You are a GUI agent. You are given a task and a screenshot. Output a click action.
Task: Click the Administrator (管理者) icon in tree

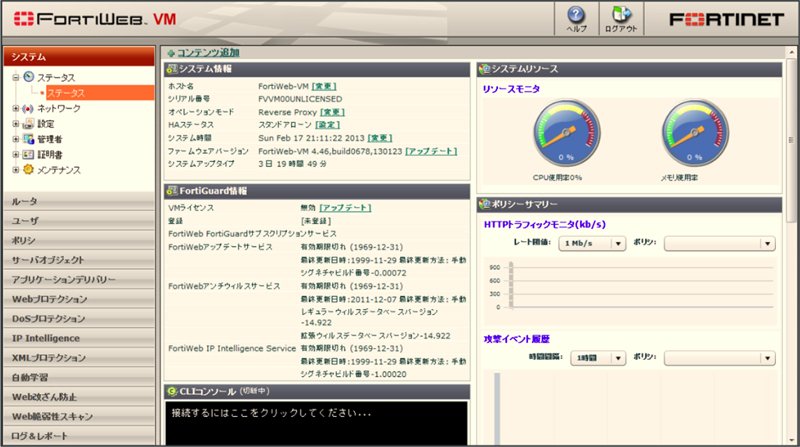29,139
